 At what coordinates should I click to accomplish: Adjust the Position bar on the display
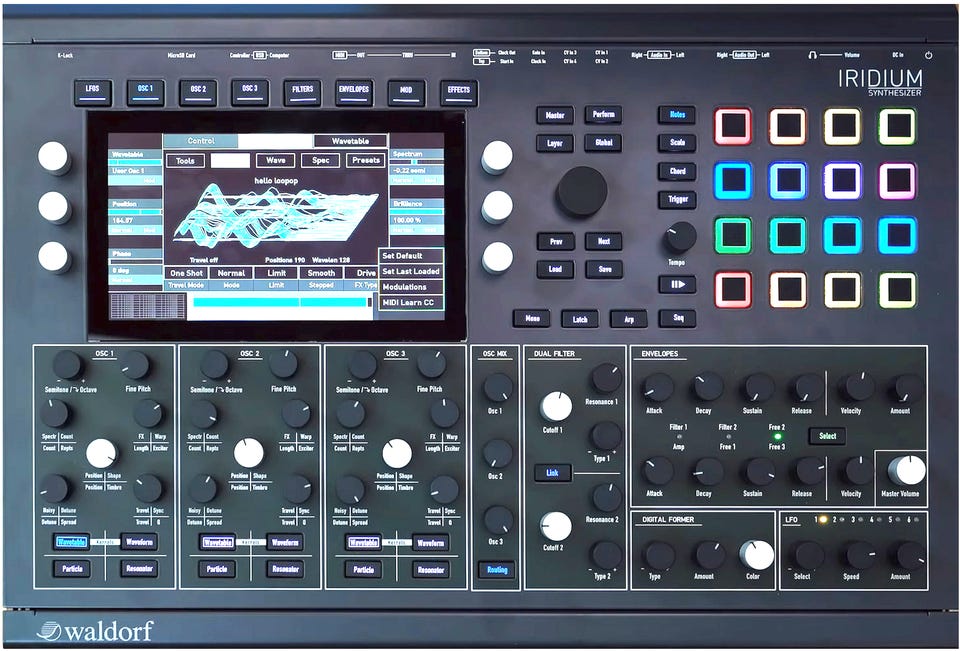[135, 212]
